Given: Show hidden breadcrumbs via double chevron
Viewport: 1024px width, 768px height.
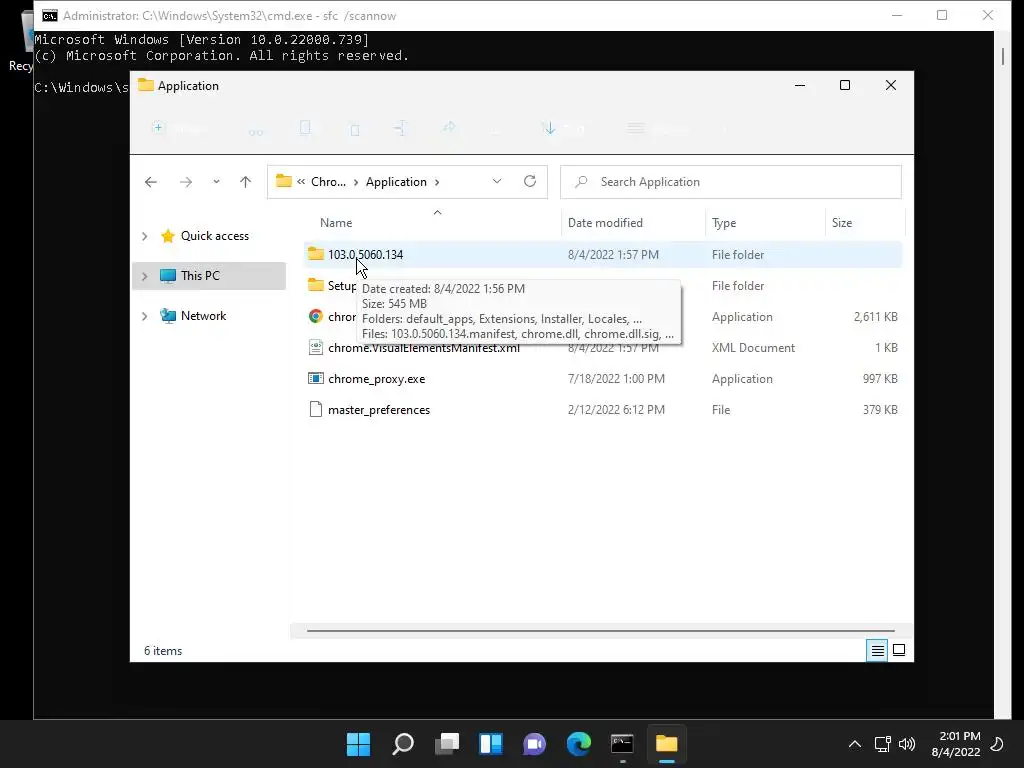Looking at the screenshot, I should tap(301, 182).
